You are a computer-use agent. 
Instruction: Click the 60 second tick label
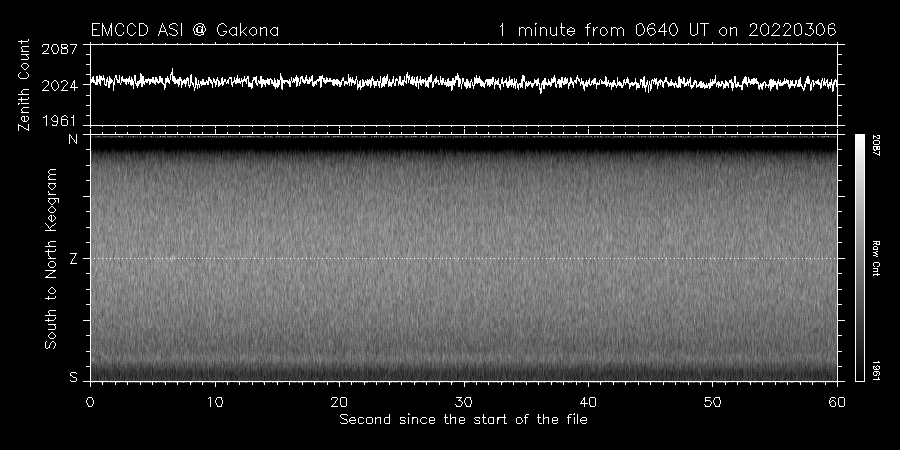pyautogui.click(x=837, y=402)
